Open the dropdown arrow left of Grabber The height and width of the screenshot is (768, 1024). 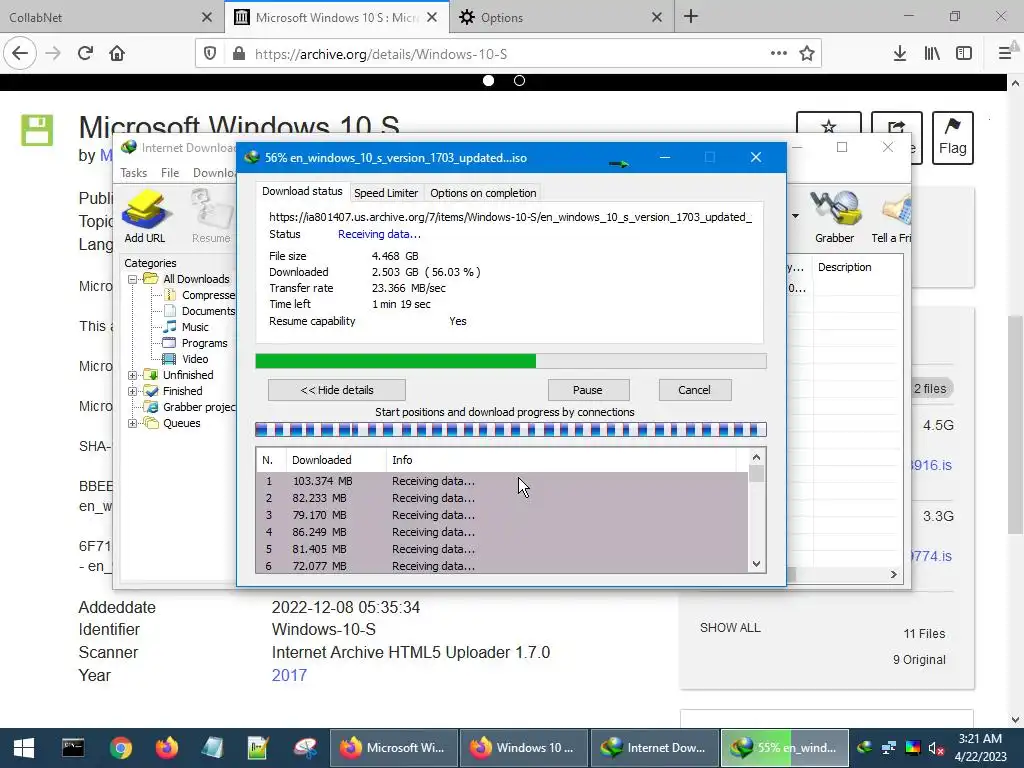[795, 216]
